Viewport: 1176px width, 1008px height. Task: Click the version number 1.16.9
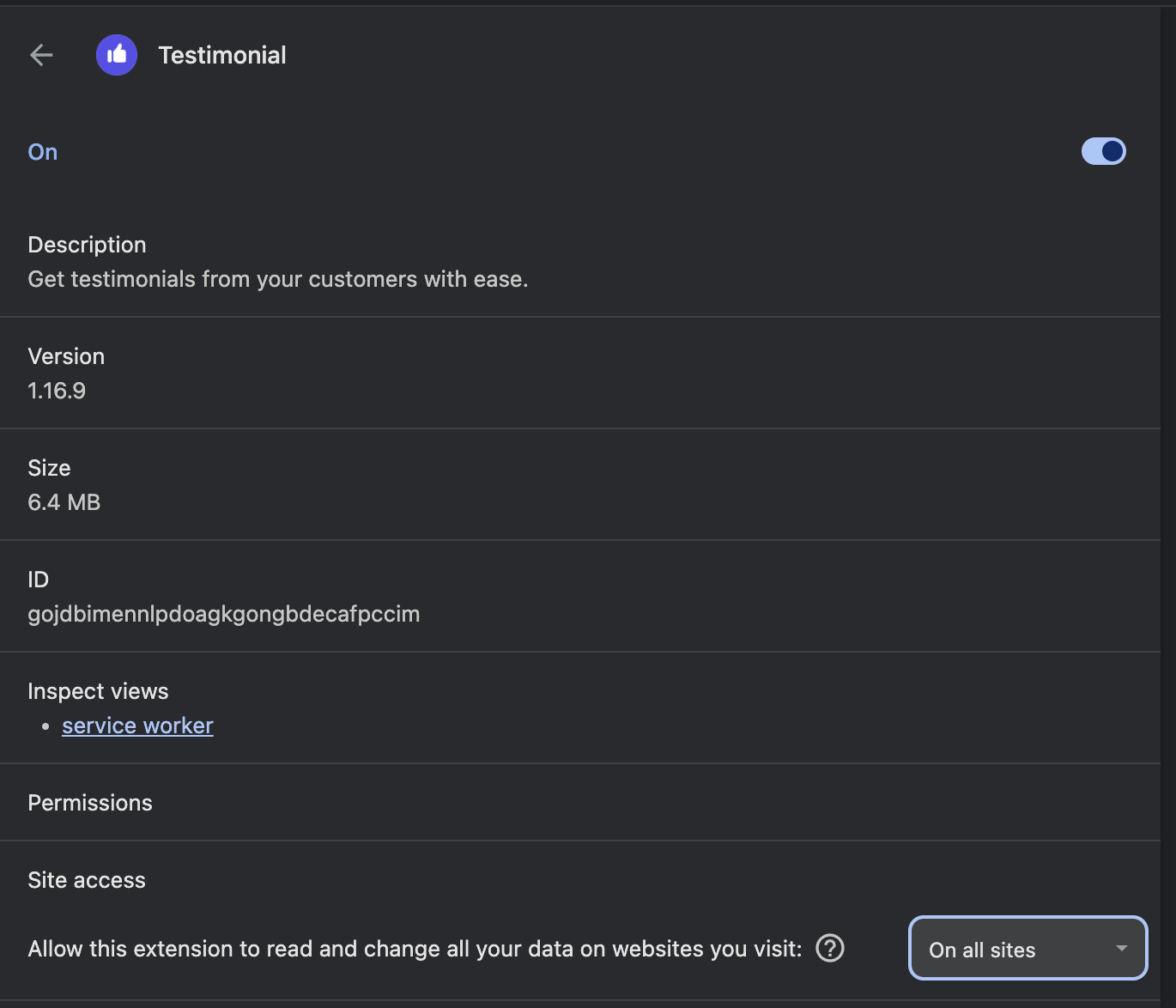pos(57,391)
